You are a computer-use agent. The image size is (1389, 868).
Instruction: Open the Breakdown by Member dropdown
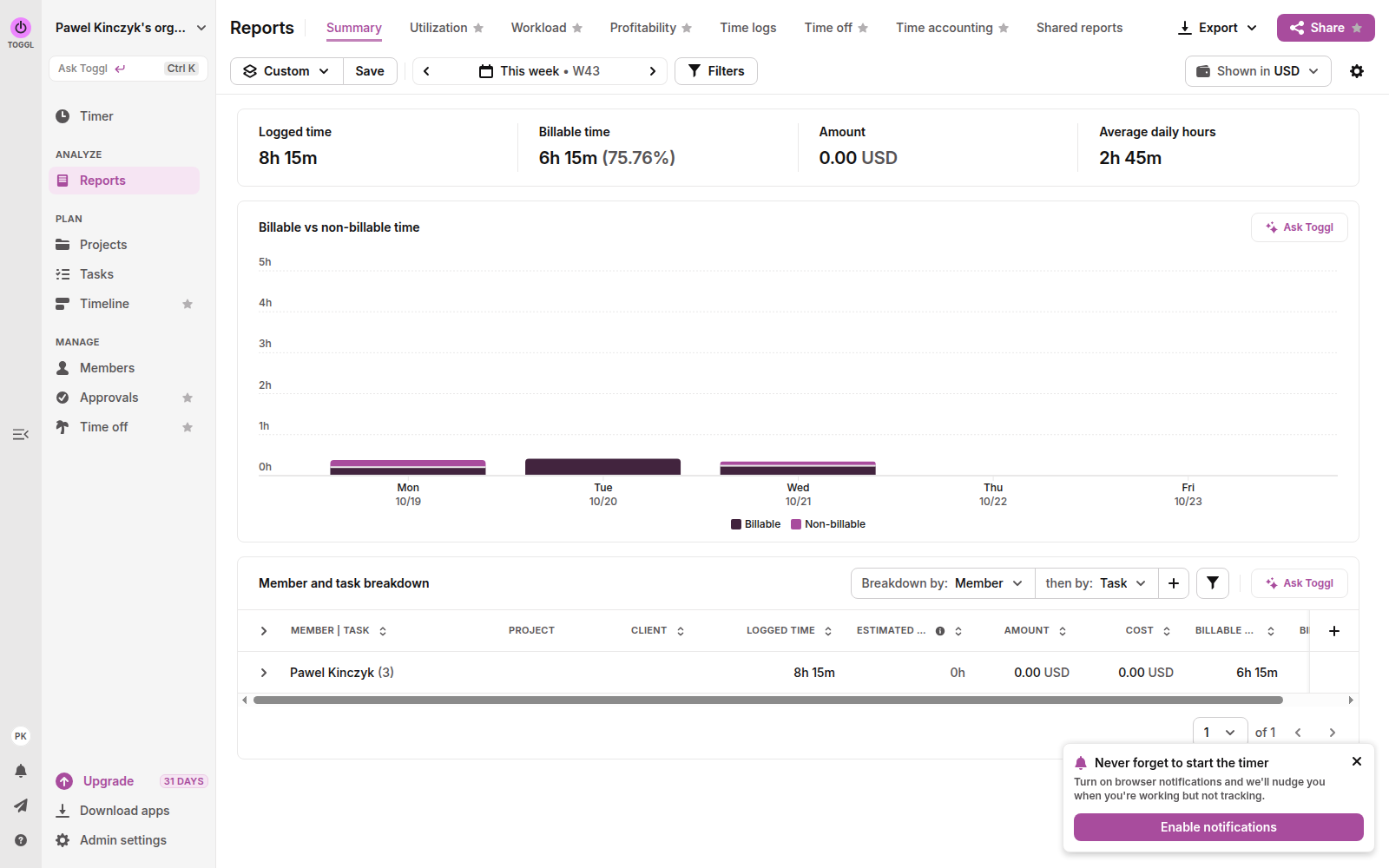(x=943, y=583)
